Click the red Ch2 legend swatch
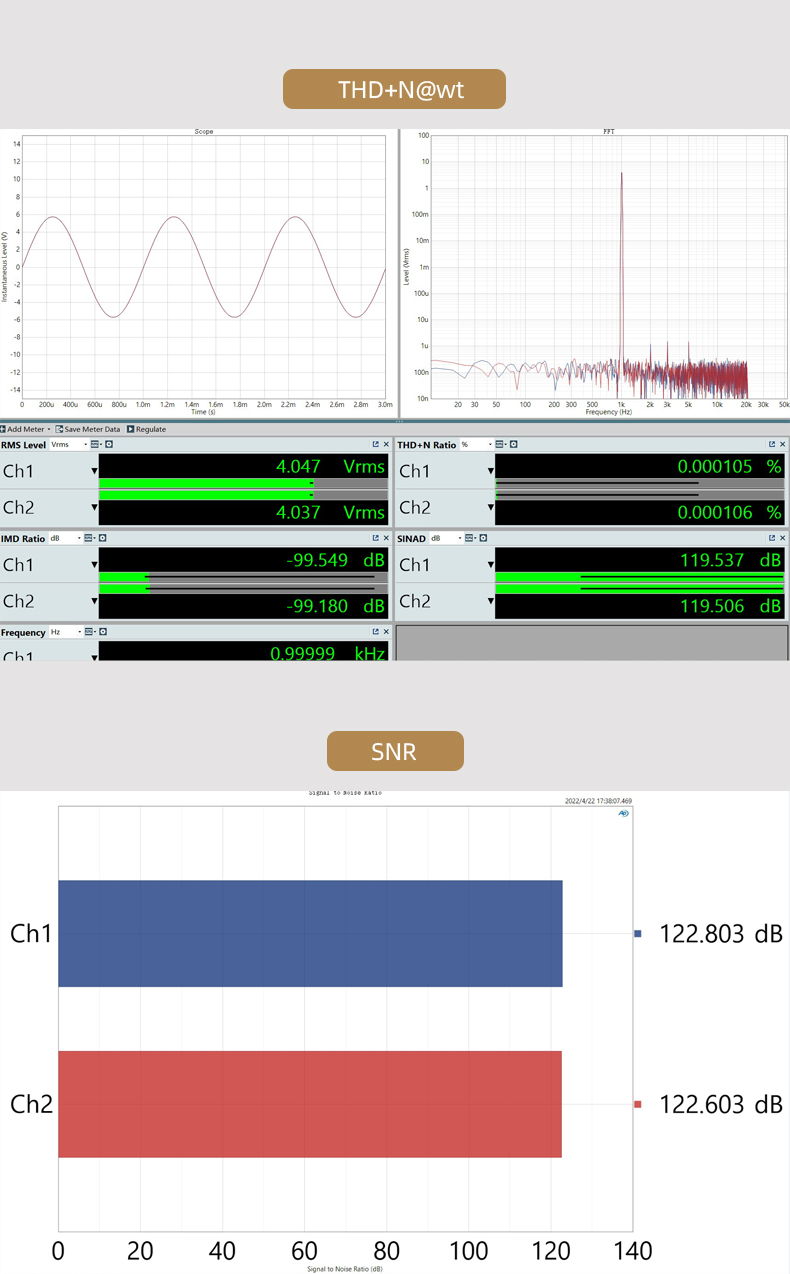 (638, 1104)
